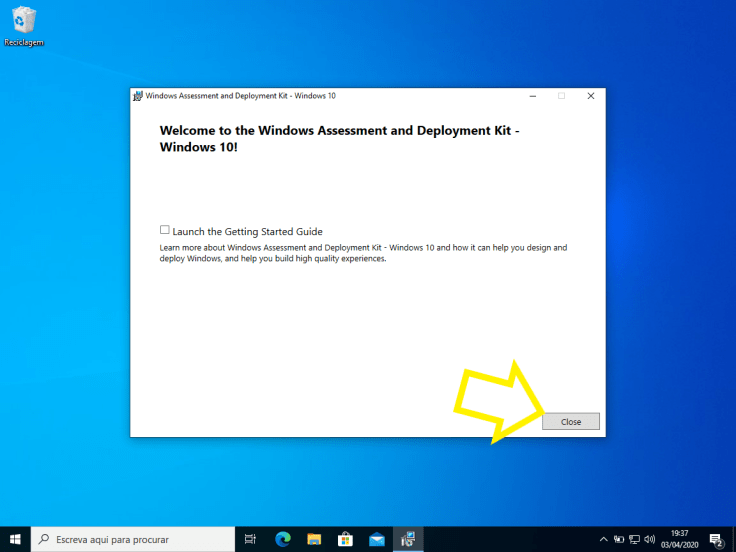Open the Mail app from the taskbar
This screenshot has width=736, height=552.
[376, 539]
